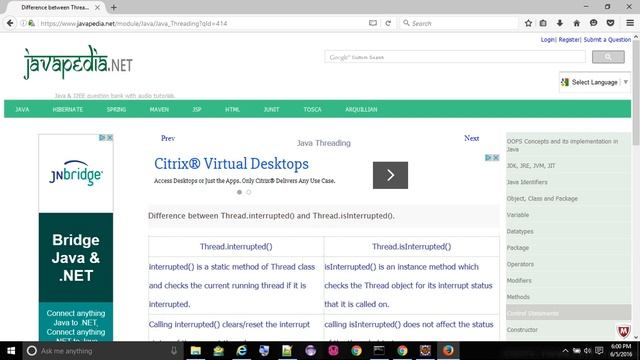
Task: Click the Google Custom Search input
Action: 455,57
